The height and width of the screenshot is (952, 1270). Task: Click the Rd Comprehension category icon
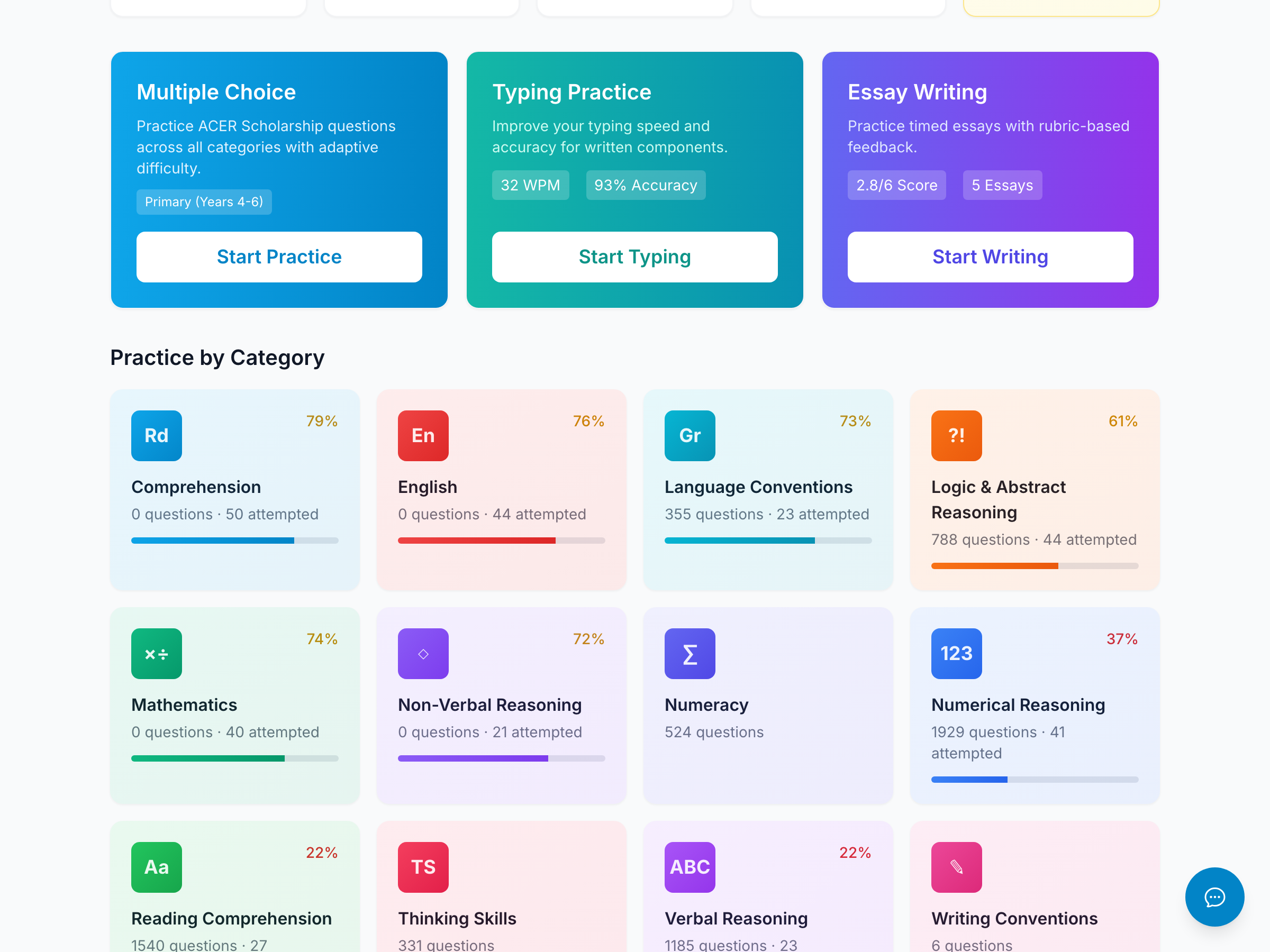point(156,436)
